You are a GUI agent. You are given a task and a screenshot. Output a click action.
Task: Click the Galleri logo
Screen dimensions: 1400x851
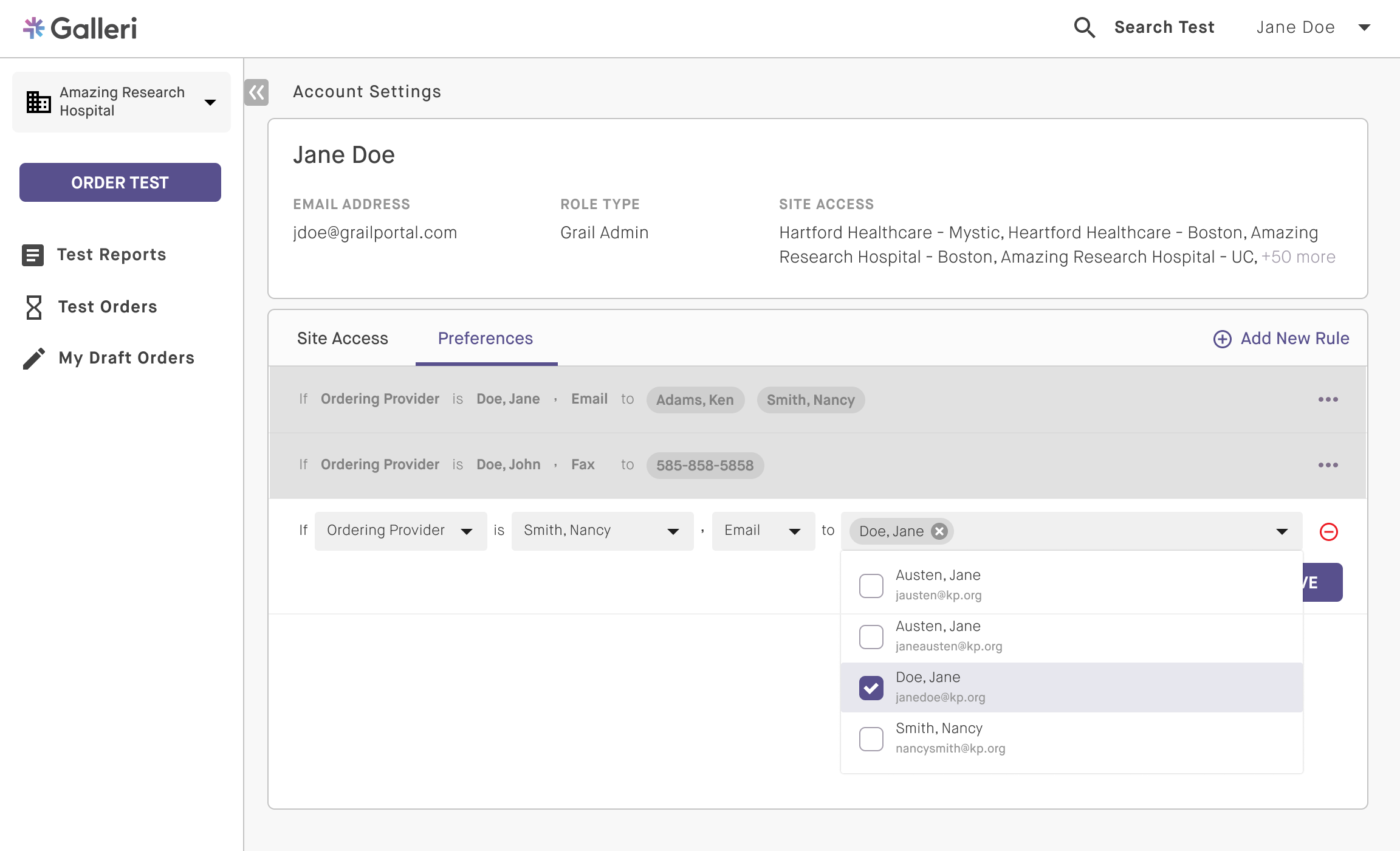pos(80,28)
